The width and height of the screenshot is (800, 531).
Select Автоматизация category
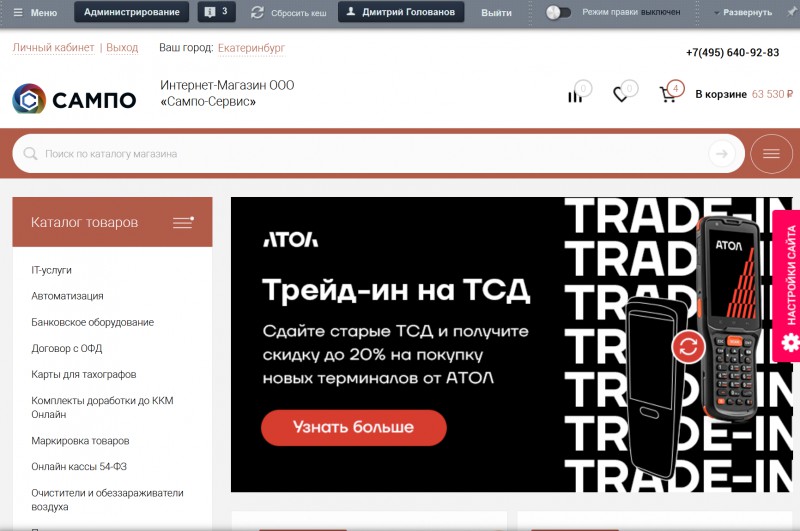pyautogui.click(x=67, y=296)
